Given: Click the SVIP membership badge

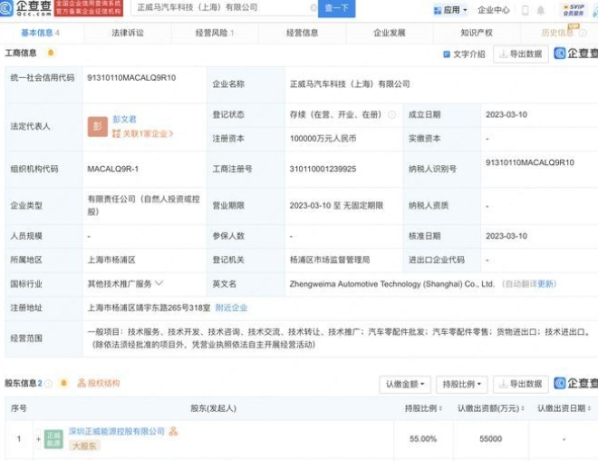Looking at the screenshot, I should pos(574,10).
